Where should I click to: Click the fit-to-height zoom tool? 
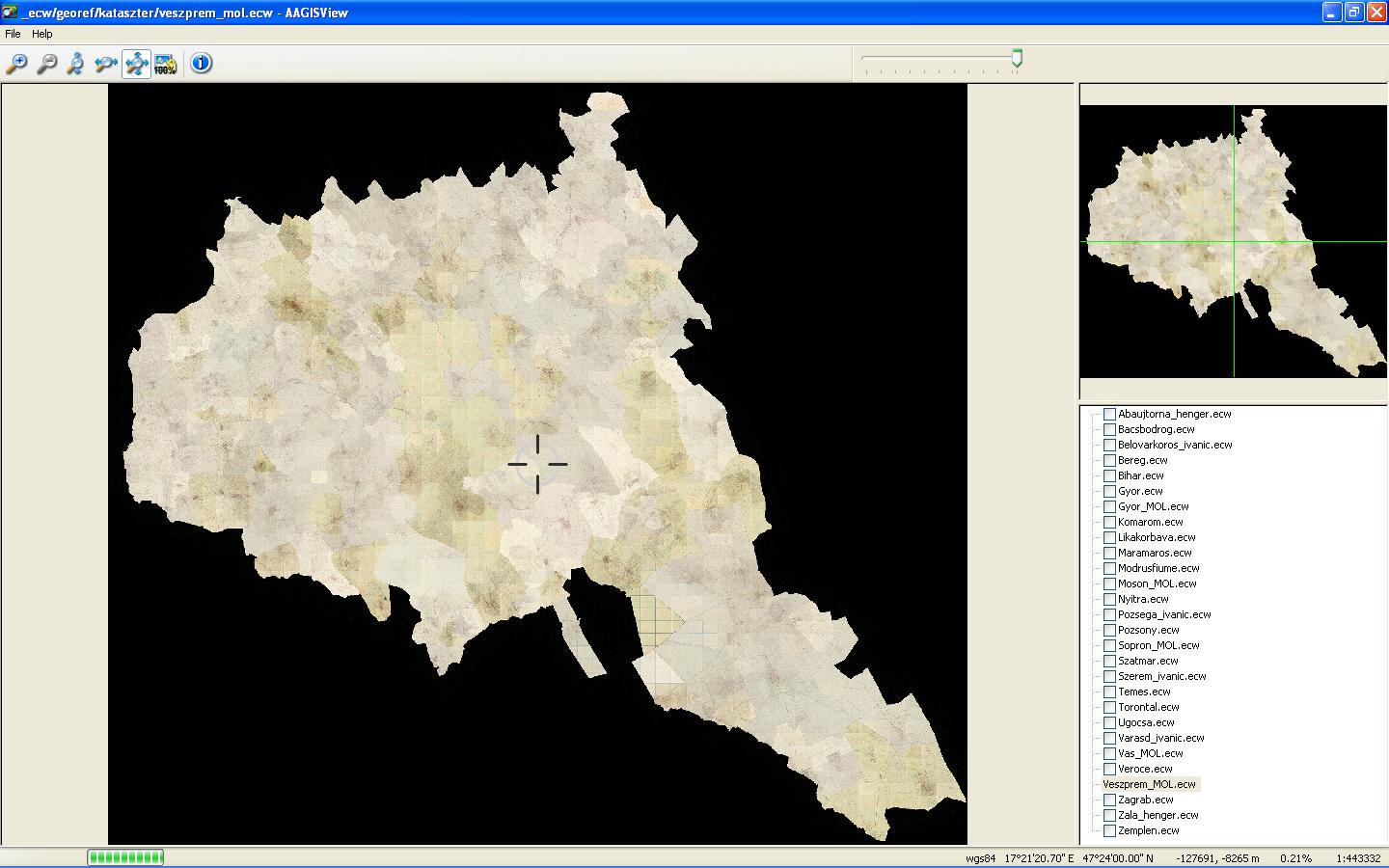[x=76, y=64]
